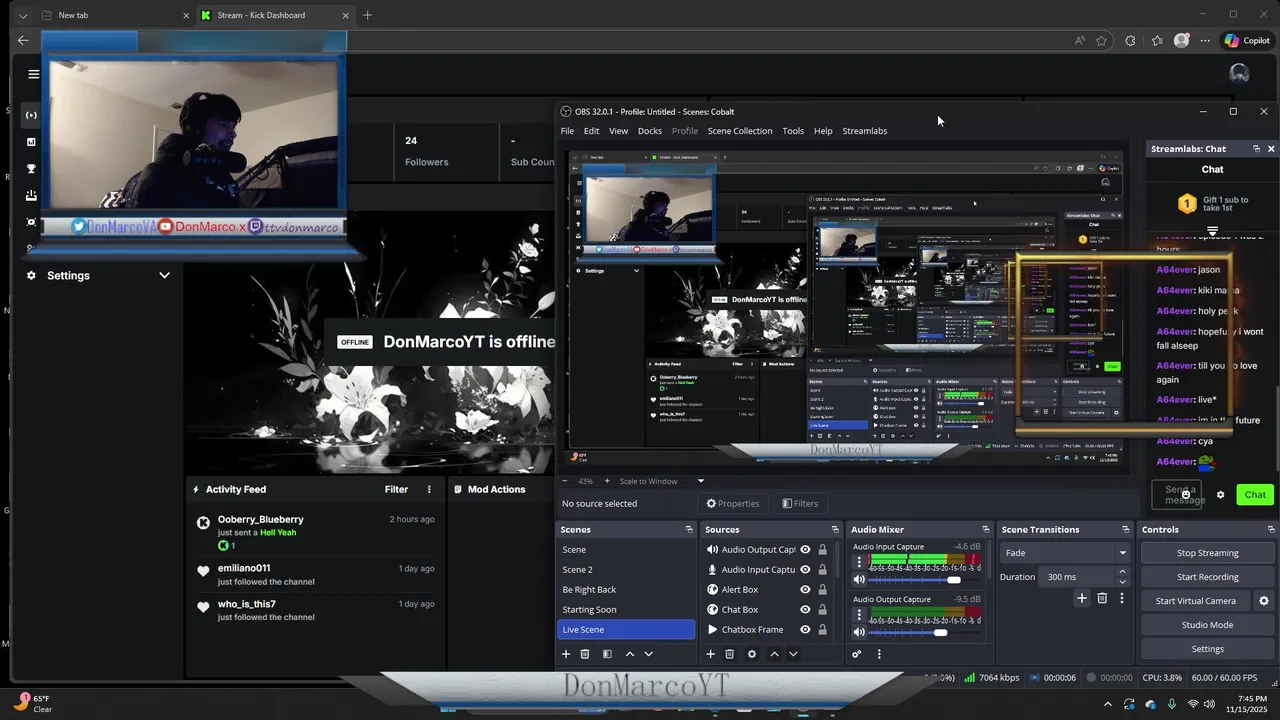
Task: Move source up with Sources up arrow
Action: [x=774, y=654]
